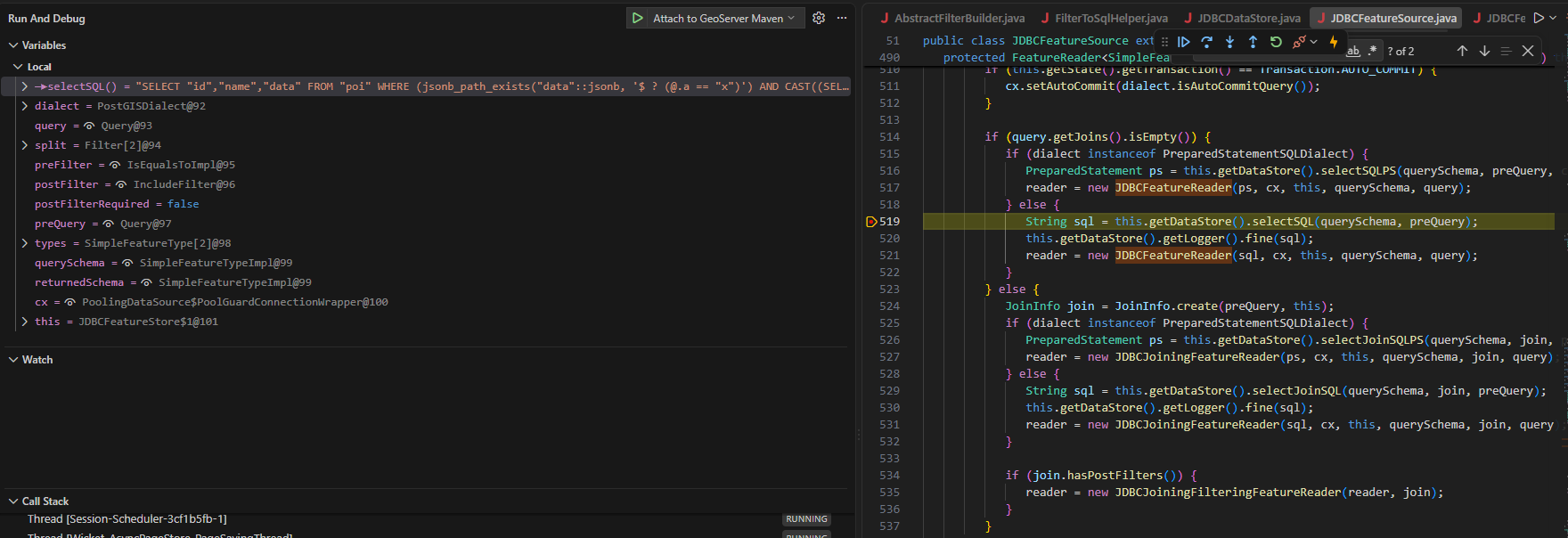The height and width of the screenshot is (538, 1568).
Task: Trigger Hot Code Replace lightning icon
Action: [x=1334, y=42]
